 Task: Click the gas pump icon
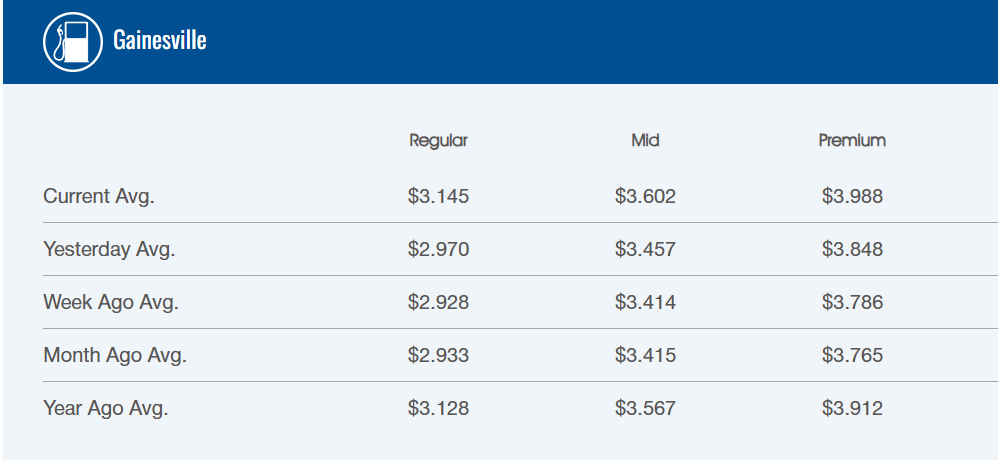click(x=74, y=41)
